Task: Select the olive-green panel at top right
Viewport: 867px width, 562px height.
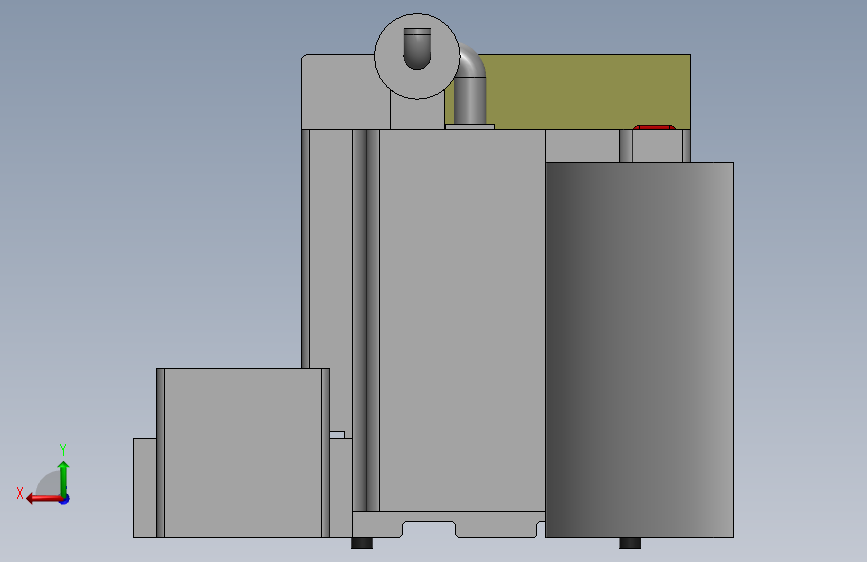Action: click(586, 91)
